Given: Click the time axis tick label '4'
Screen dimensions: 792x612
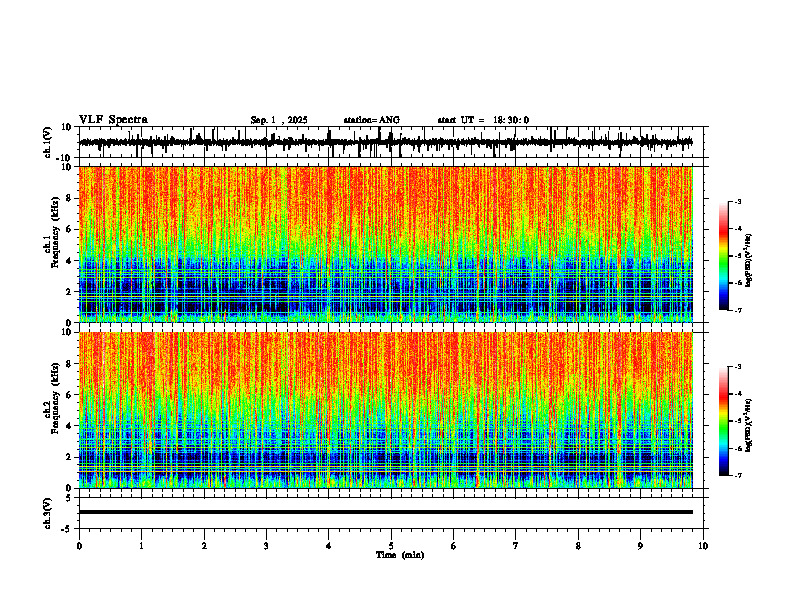Looking at the screenshot, I should (329, 546).
